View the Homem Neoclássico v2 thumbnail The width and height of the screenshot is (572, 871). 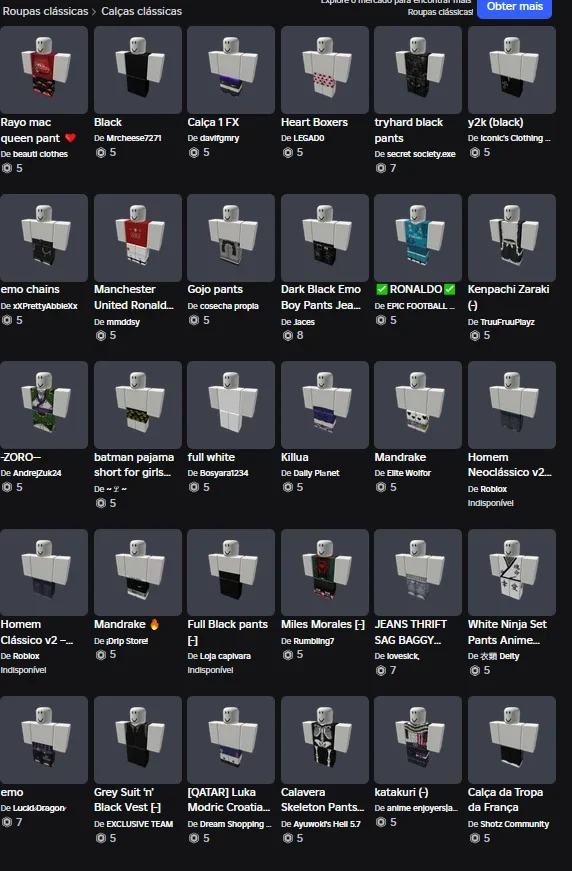pos(512,405)
